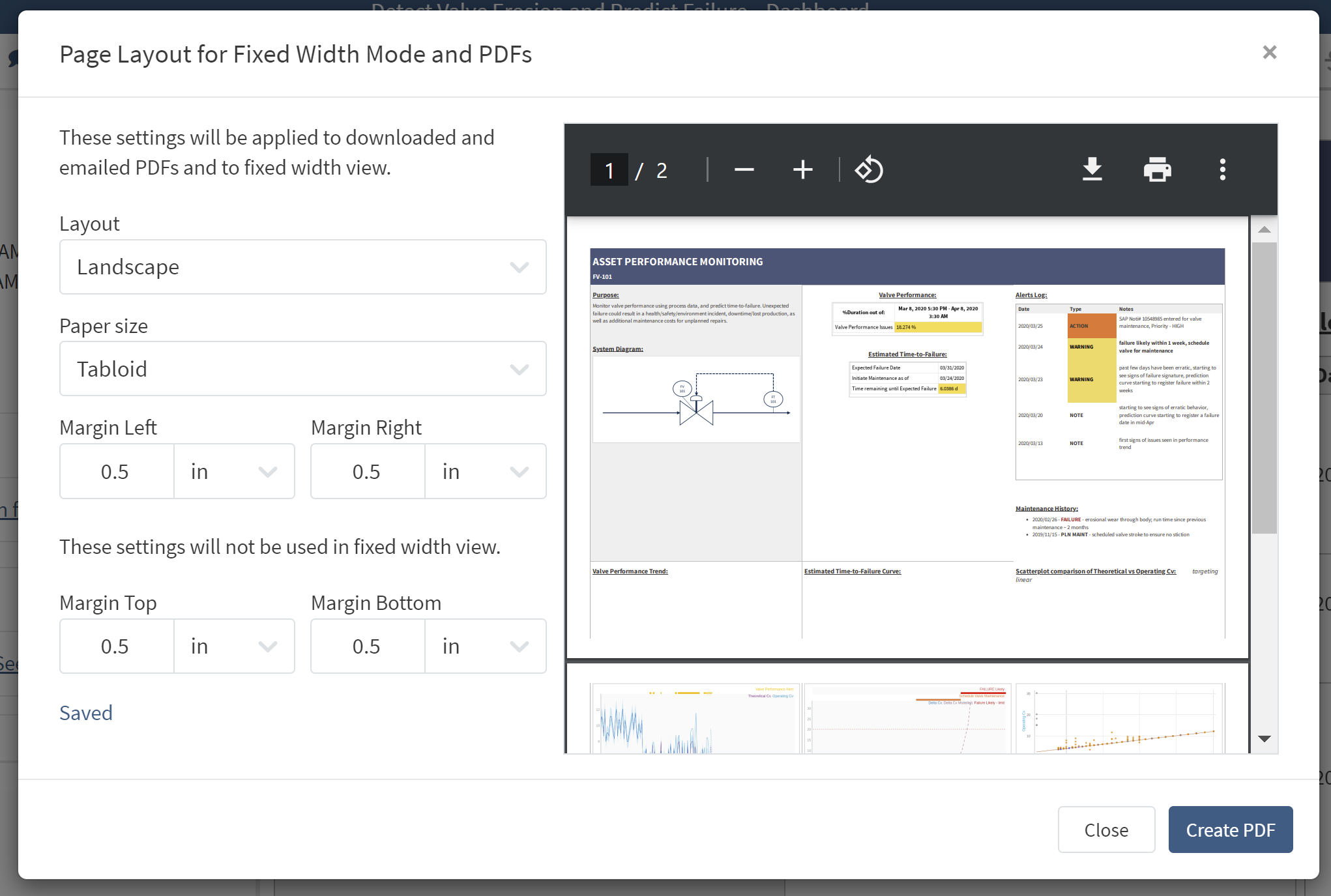Click the print icon in PDF viewer
Screen dimensions: 1331x896
1157,169
